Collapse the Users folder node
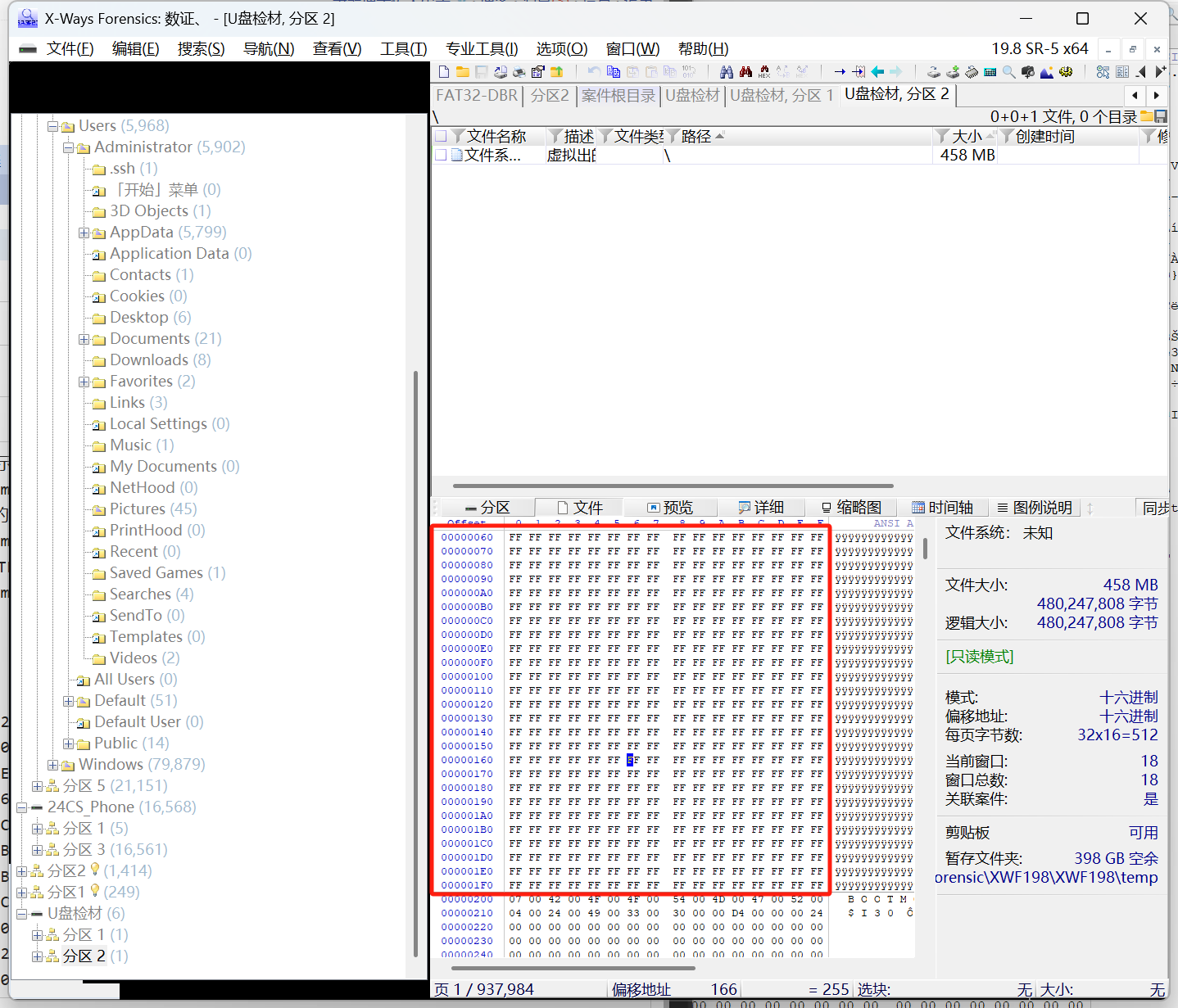 (52, 126)
